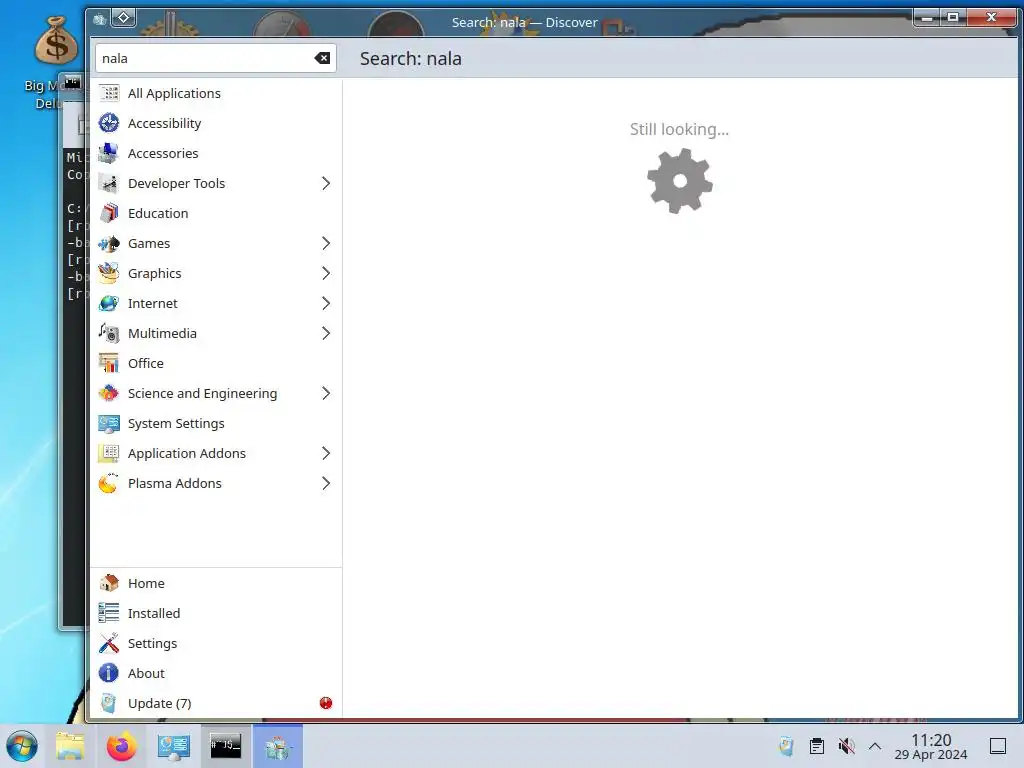Viewport: 1024px width, 768px height.
Task: Click the Multimedia speaker icon
Action: (108, 334)
